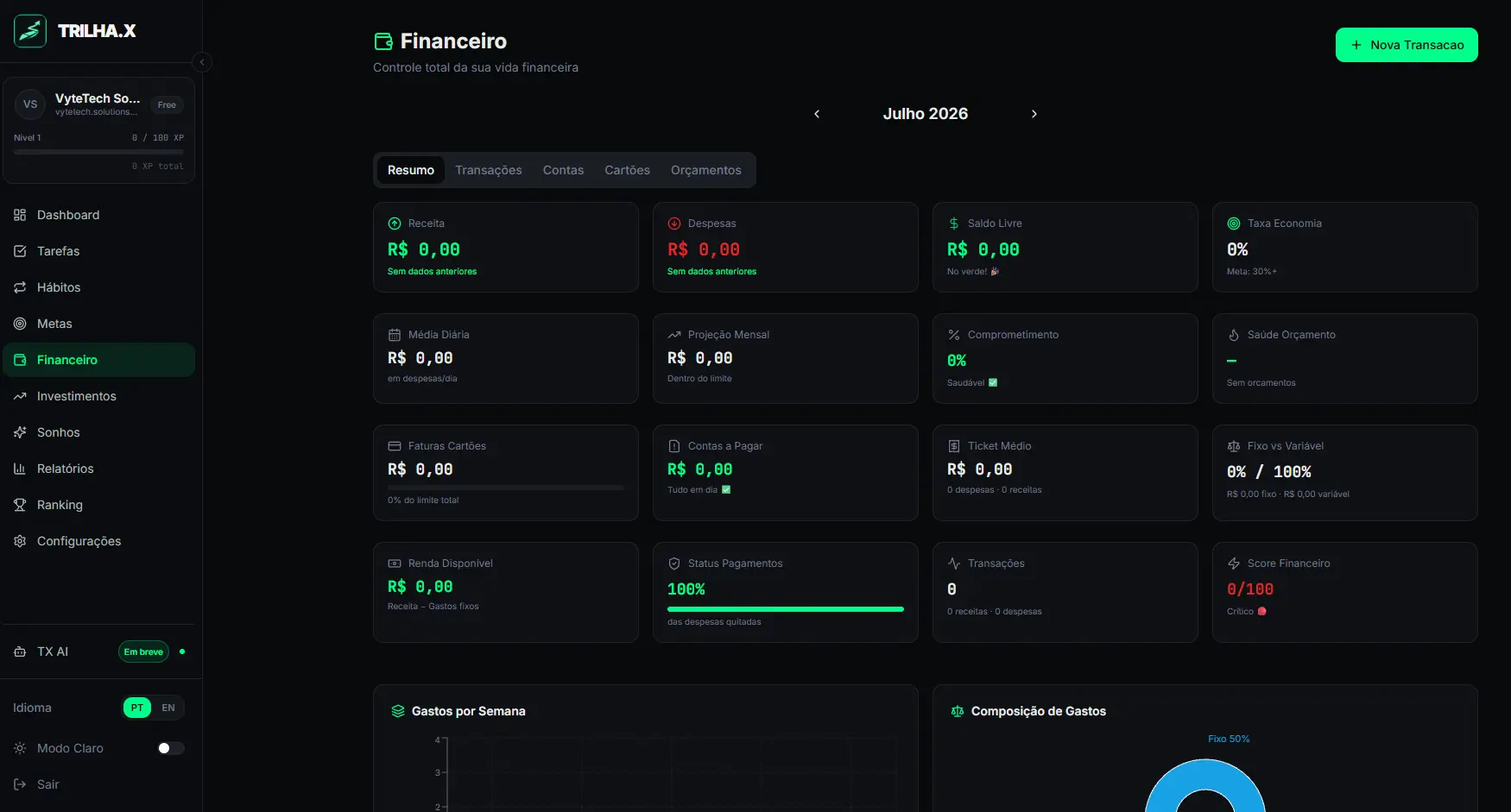Click the Julho 2026 month label
The image size is (1511, 812).
pyautogui.click(x=926, y=114)
